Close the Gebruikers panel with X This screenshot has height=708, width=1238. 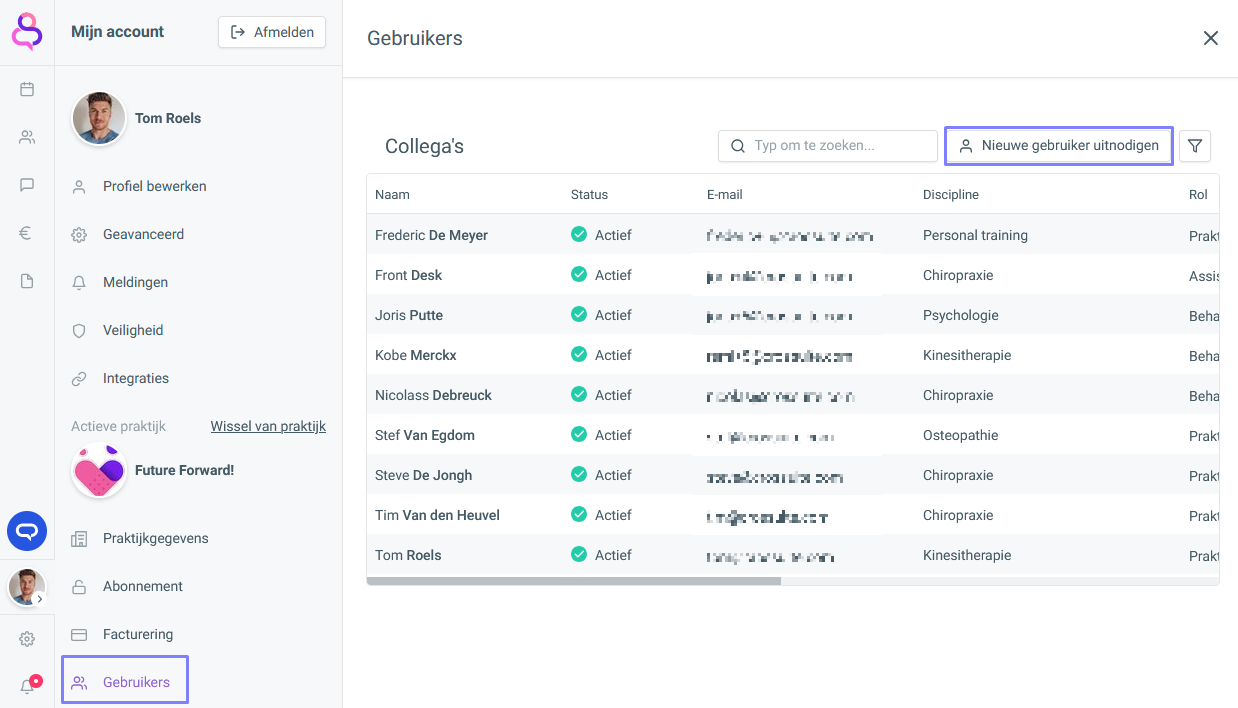pyautogui.click(x=1210, y=38)
